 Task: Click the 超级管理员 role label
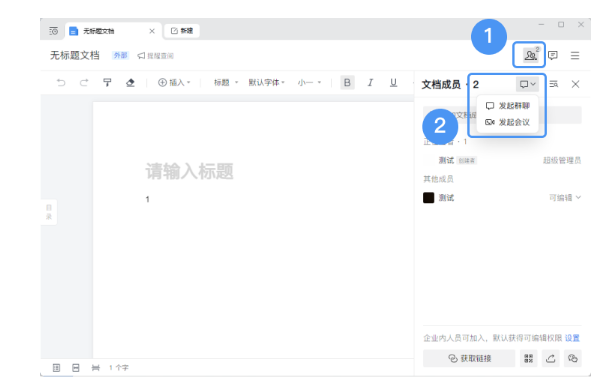tap(562, 160)
